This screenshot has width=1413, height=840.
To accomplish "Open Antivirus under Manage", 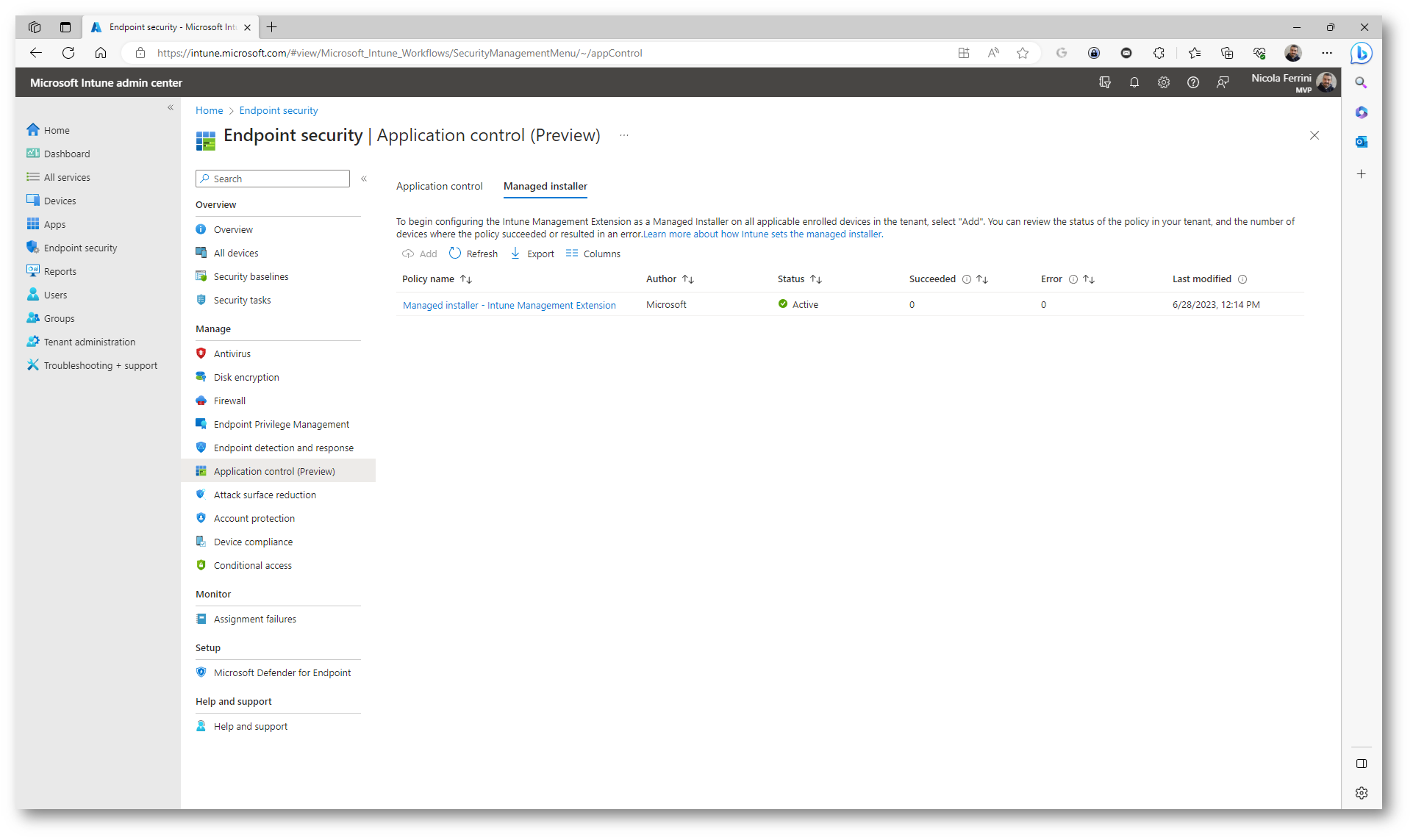I will [232, 353].
